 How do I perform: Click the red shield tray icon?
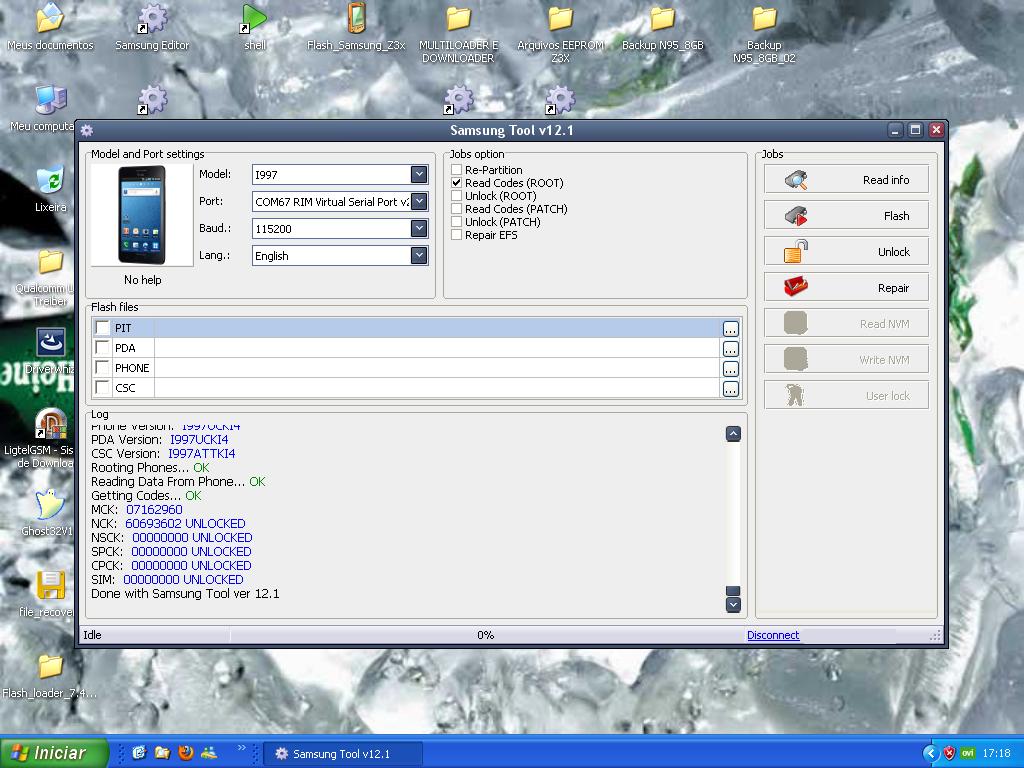pos(950,754)
